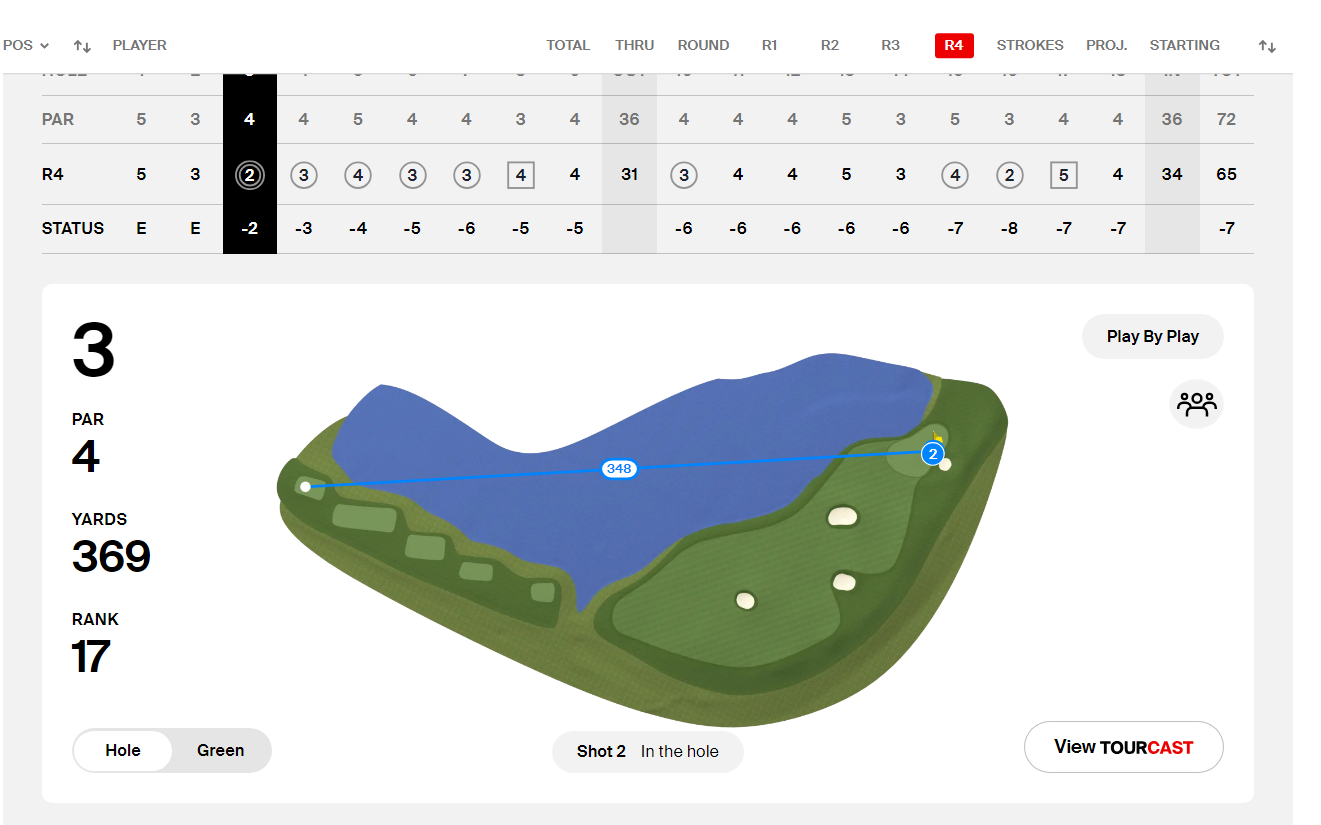Click the group players icon button

tap(1196, 404)
